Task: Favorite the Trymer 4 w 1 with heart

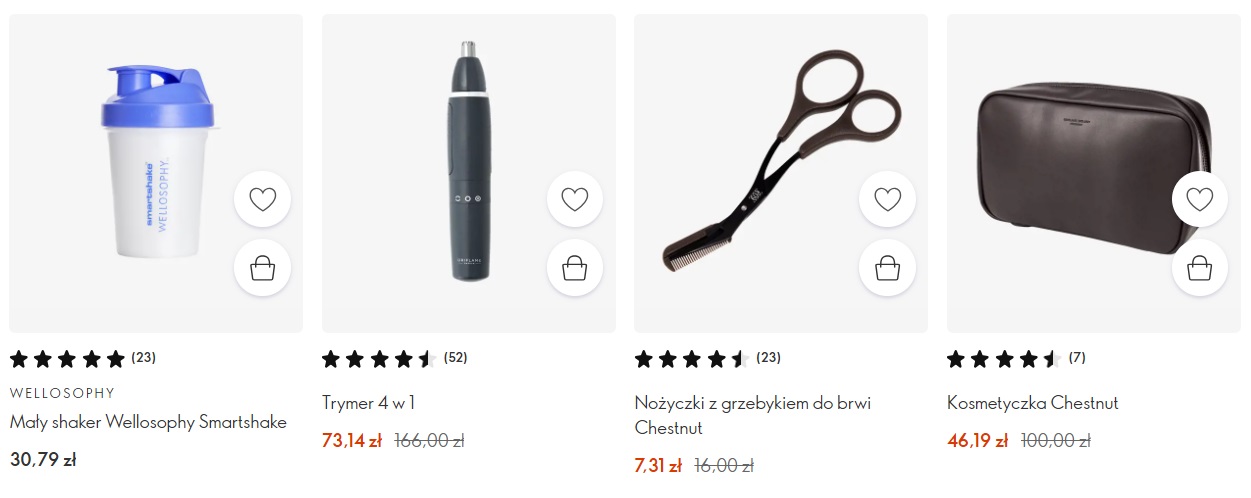Action: tap(575, 200)
